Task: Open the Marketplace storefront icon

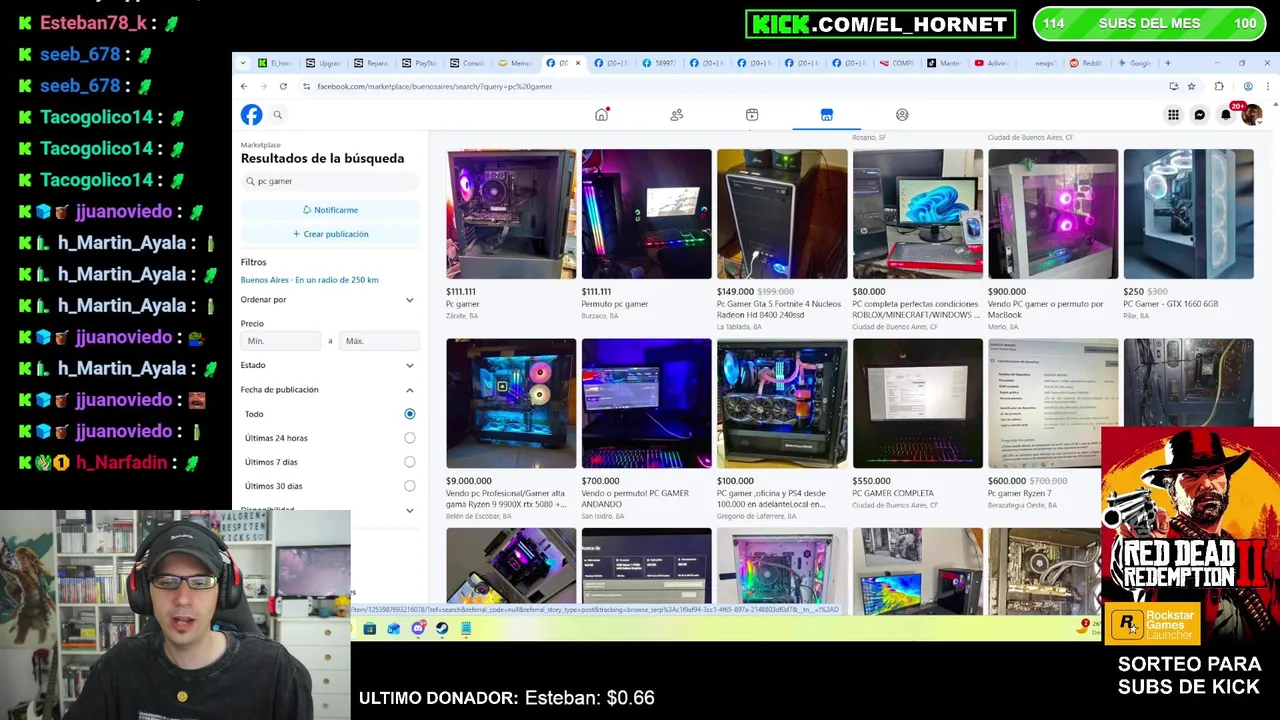Action: (x=827, y=115)
